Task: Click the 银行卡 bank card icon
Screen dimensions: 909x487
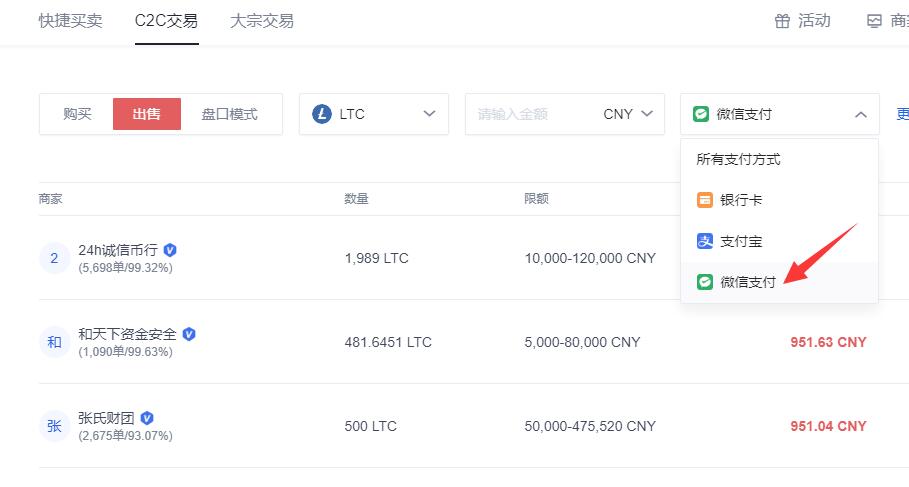Action: click(705, 200)
